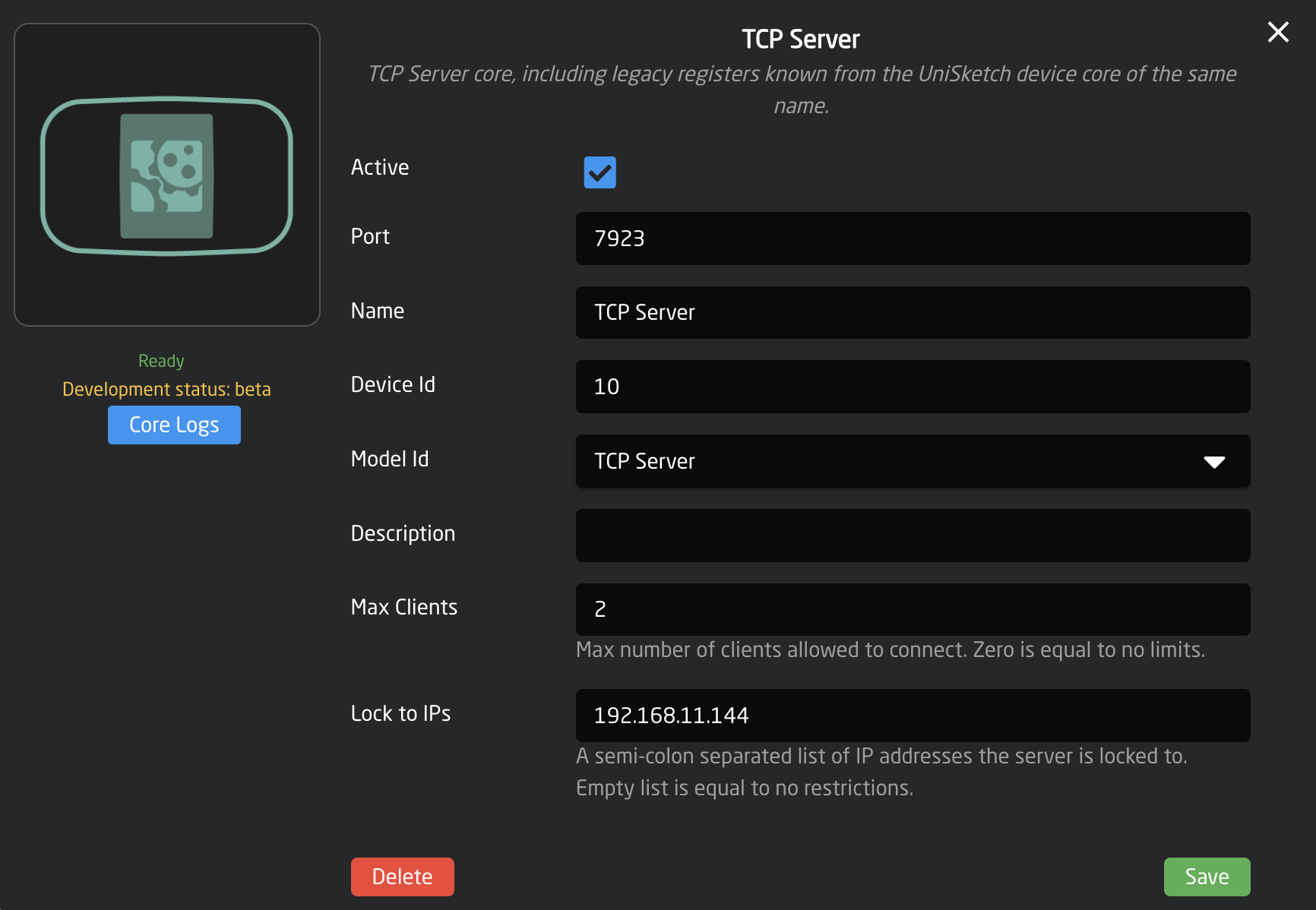
Task: Save the core configuration
Action: 1207,877
